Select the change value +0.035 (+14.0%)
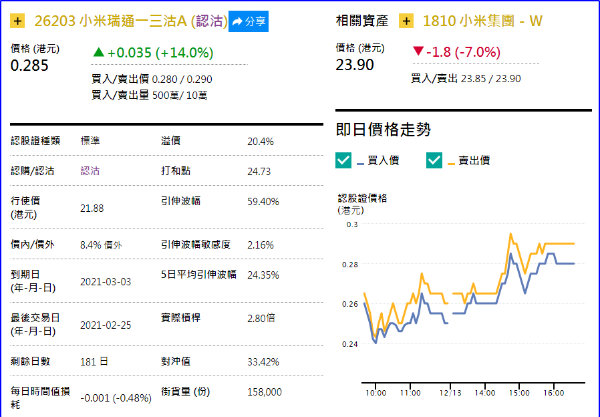The image size is (600, 417). pyautogui.click(x=153, y=52)
